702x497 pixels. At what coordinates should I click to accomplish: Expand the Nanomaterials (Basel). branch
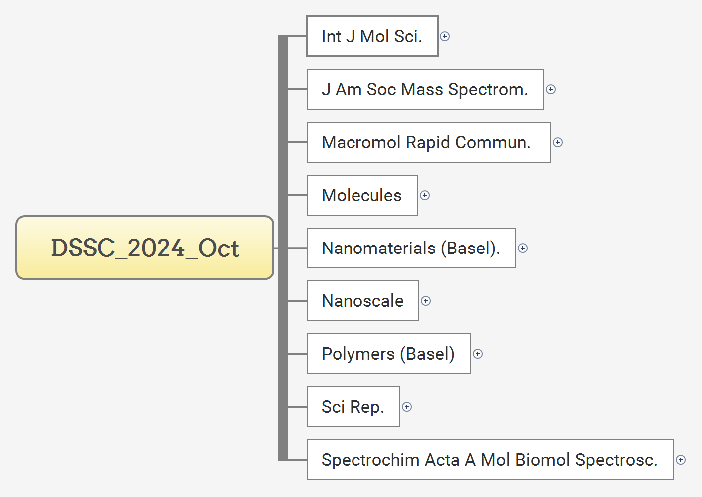(523, 248)
